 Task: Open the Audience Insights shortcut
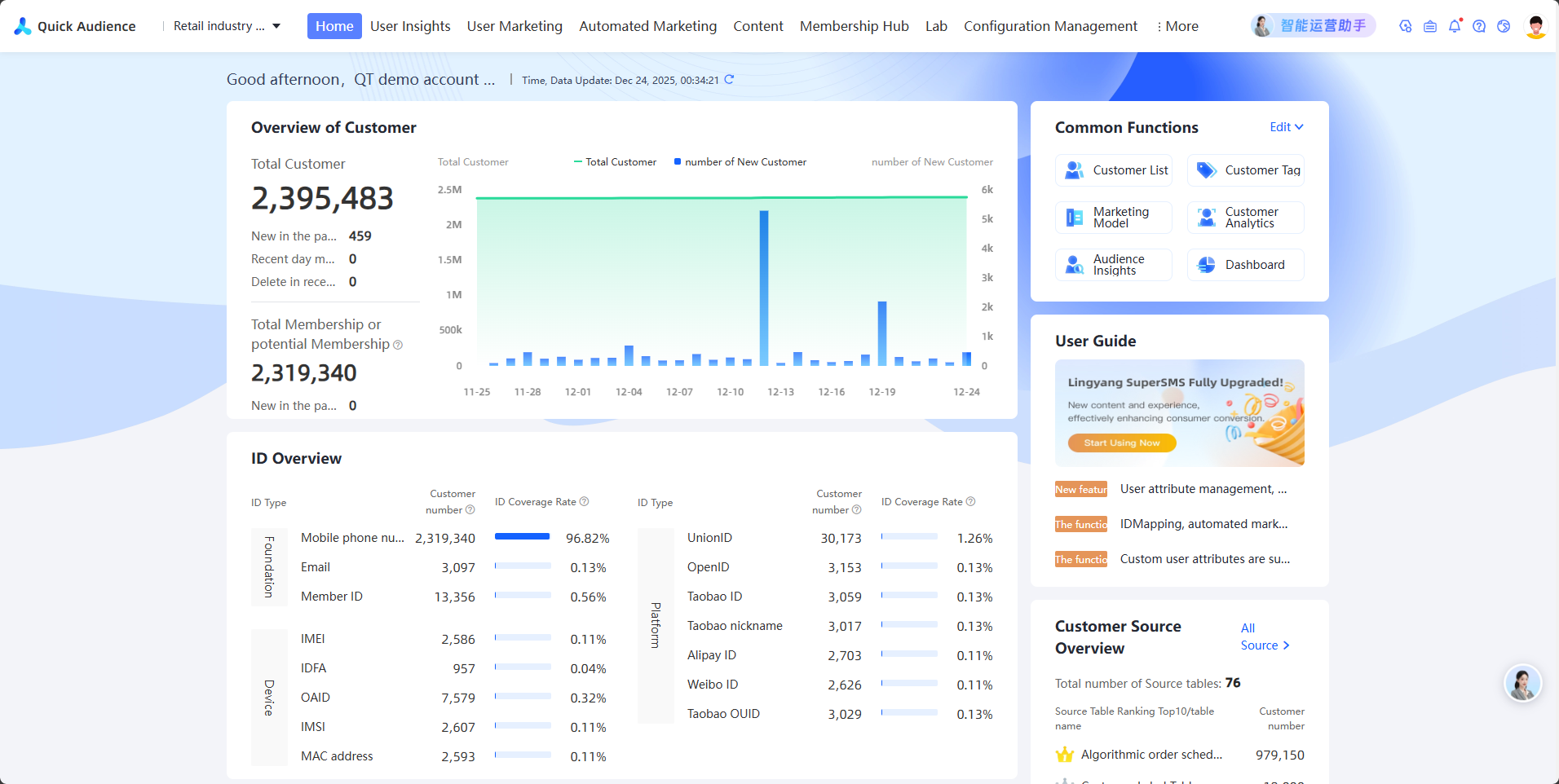click(1114, 265)
